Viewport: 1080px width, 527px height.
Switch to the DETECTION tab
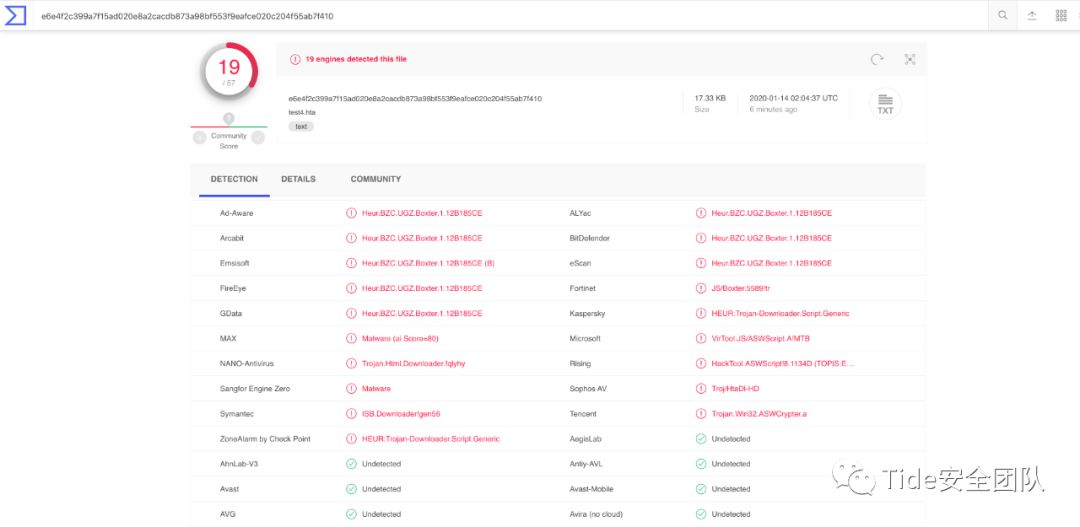(234, 179)
